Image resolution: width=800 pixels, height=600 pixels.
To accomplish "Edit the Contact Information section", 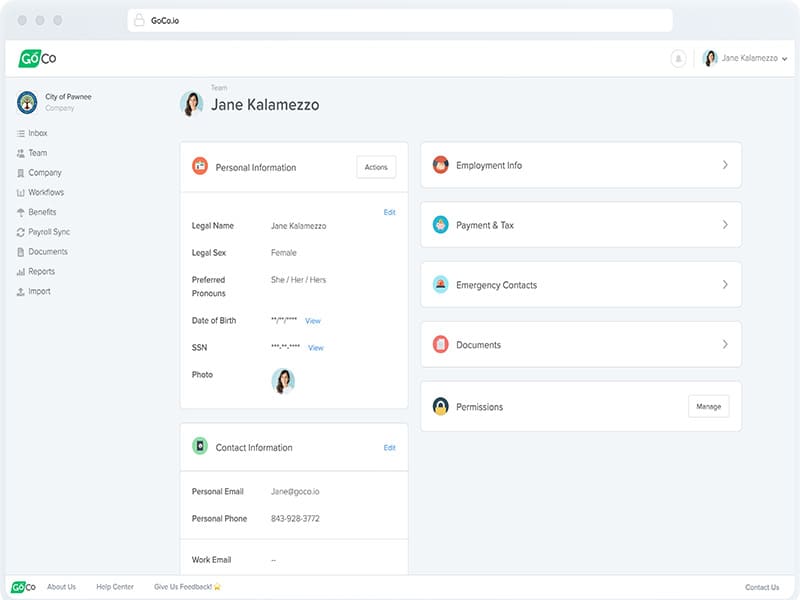I will coord(389,448).
